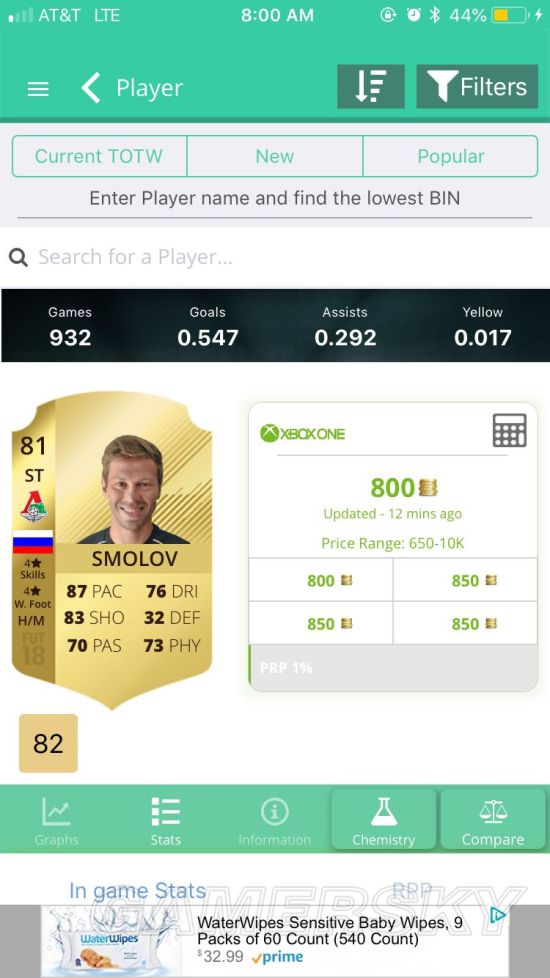550x978 pixels.
Task: Tap the search magnifier icon
Action: pos(18,257)
